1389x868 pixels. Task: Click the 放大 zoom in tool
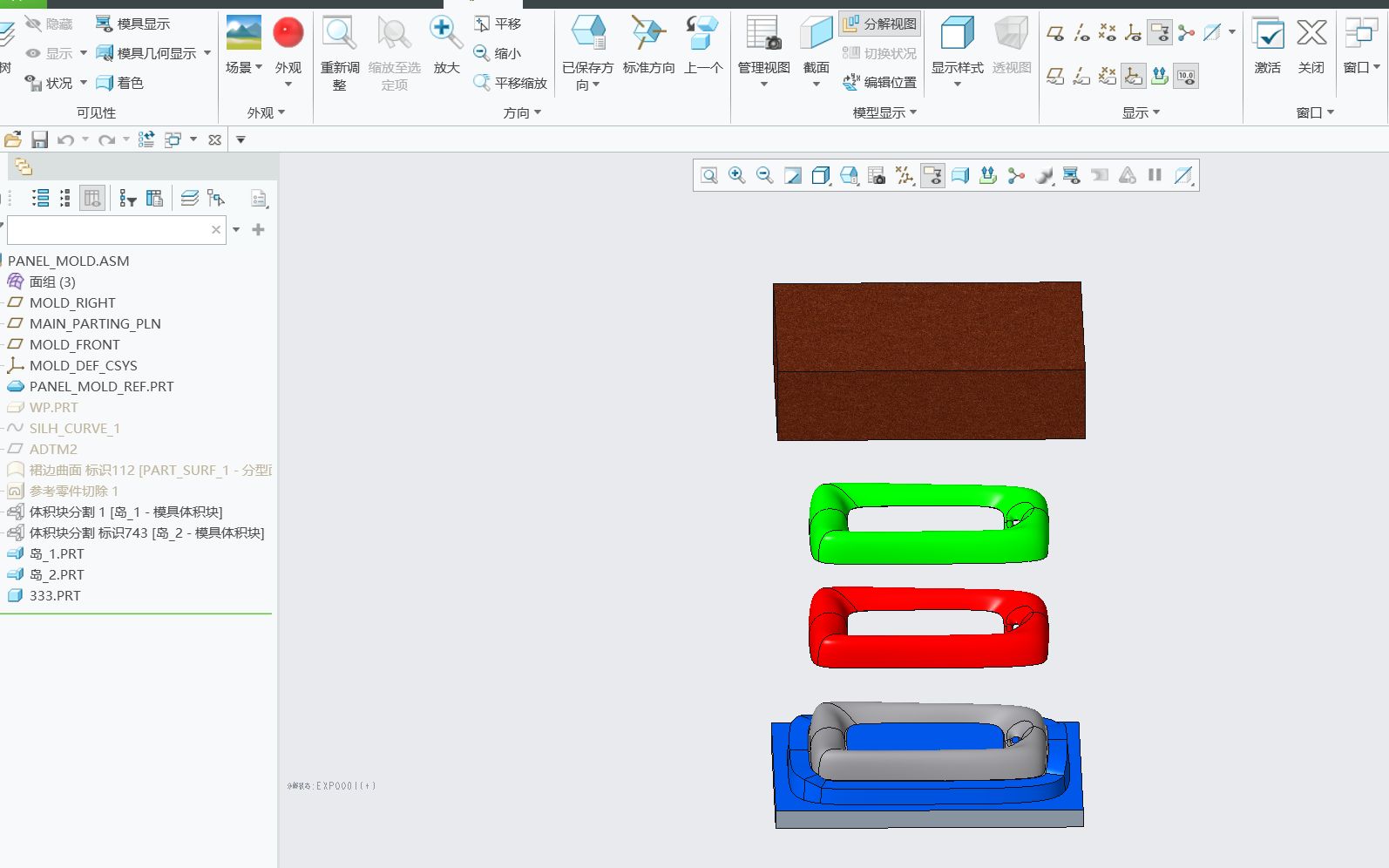point(446,44)
